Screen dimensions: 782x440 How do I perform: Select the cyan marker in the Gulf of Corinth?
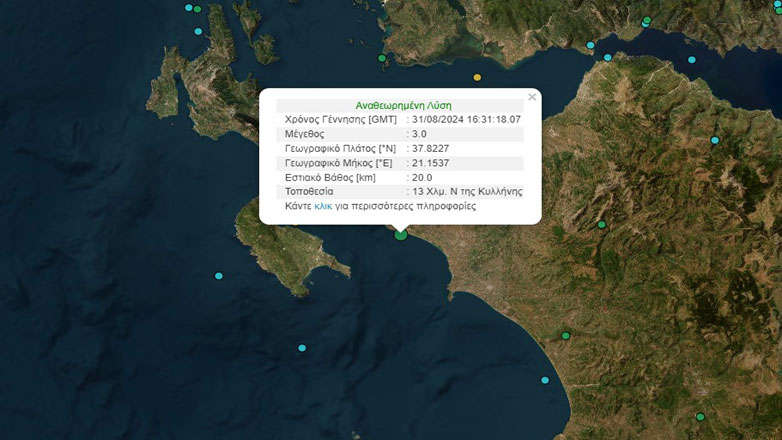pos(692,60)
